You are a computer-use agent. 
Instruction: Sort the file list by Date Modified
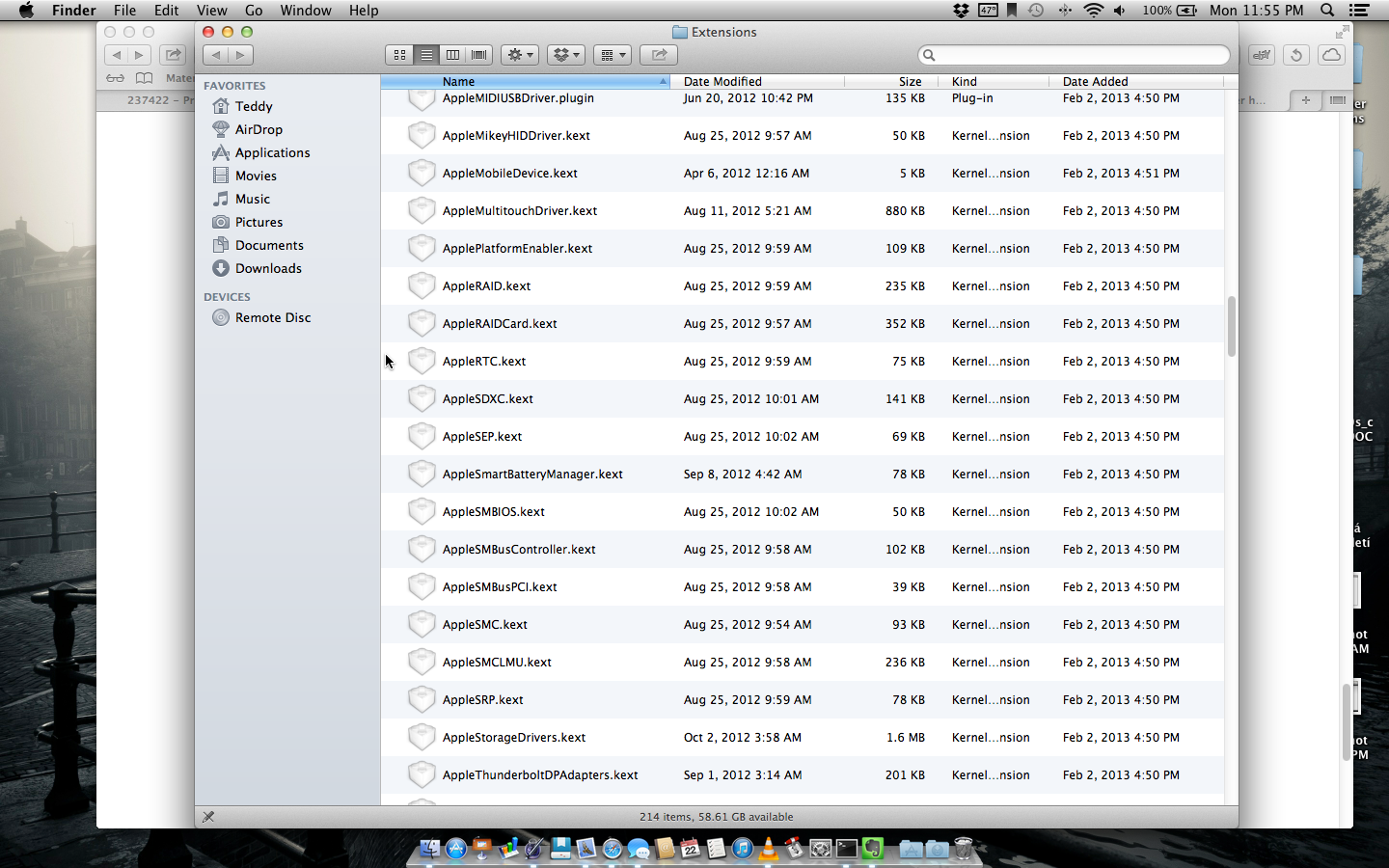758,81
